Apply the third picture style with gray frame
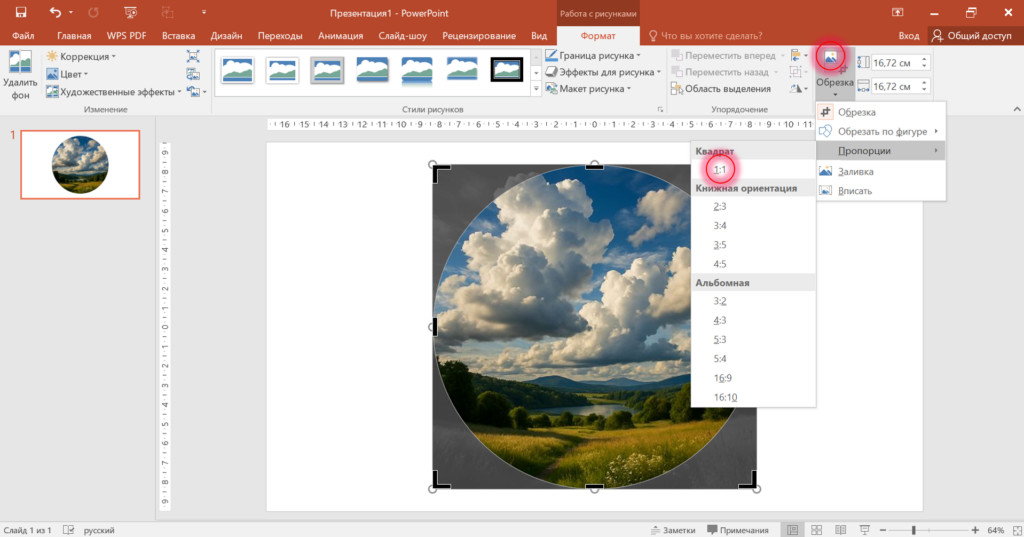 pos(327,69)
